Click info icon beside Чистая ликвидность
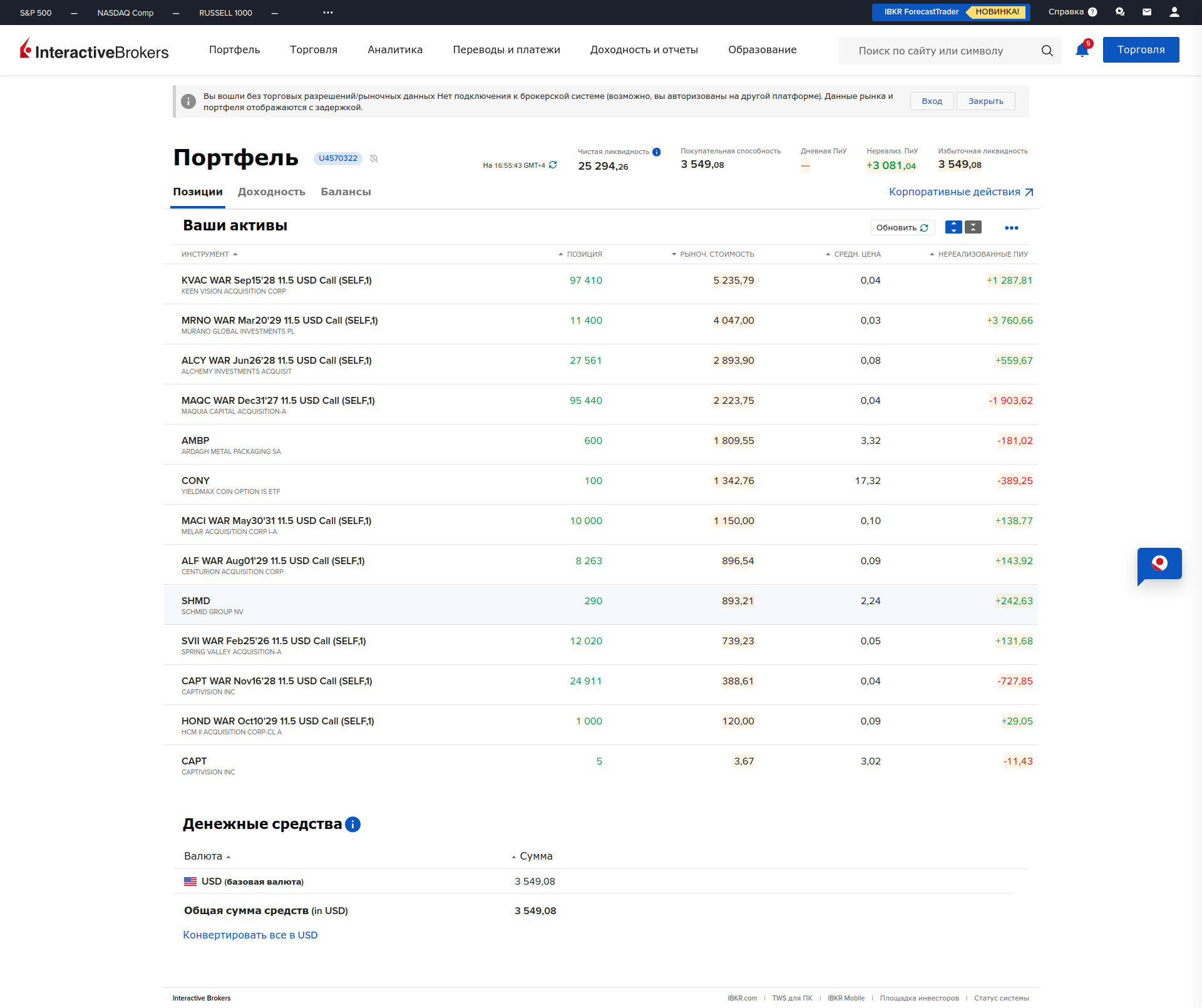 657,152
